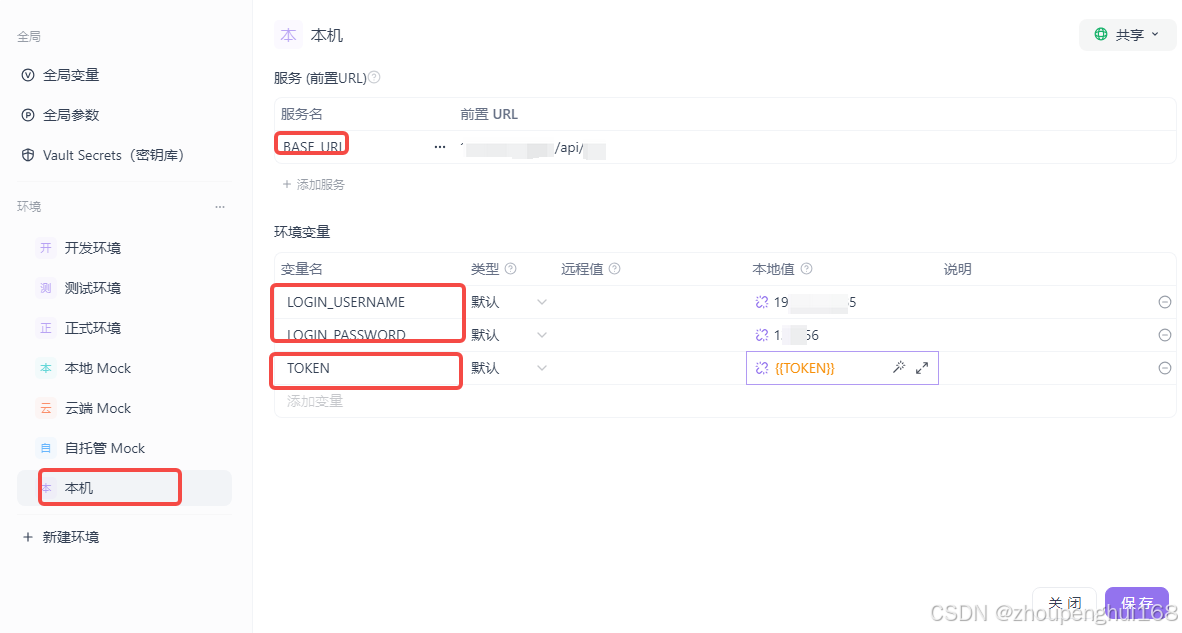The width and height of the screenshot is (1182, 633).
Task: Remove TOKEN variable with its minus icon
Action: (1164, 367)
